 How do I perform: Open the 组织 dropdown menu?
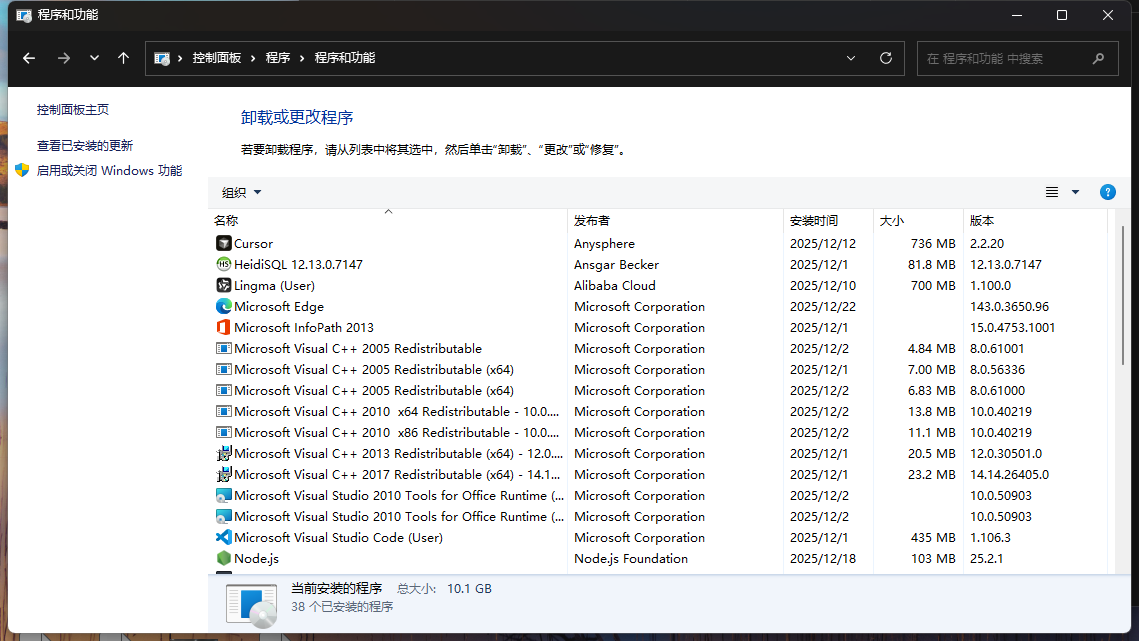tap(241, 192)
